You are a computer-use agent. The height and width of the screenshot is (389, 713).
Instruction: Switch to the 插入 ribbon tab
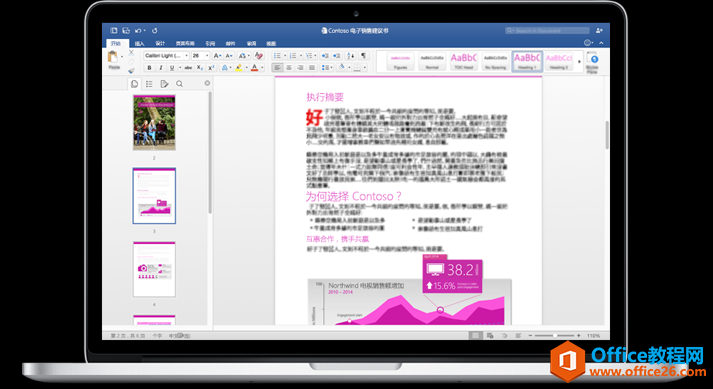pyautogui.click(x=140, y=44)
